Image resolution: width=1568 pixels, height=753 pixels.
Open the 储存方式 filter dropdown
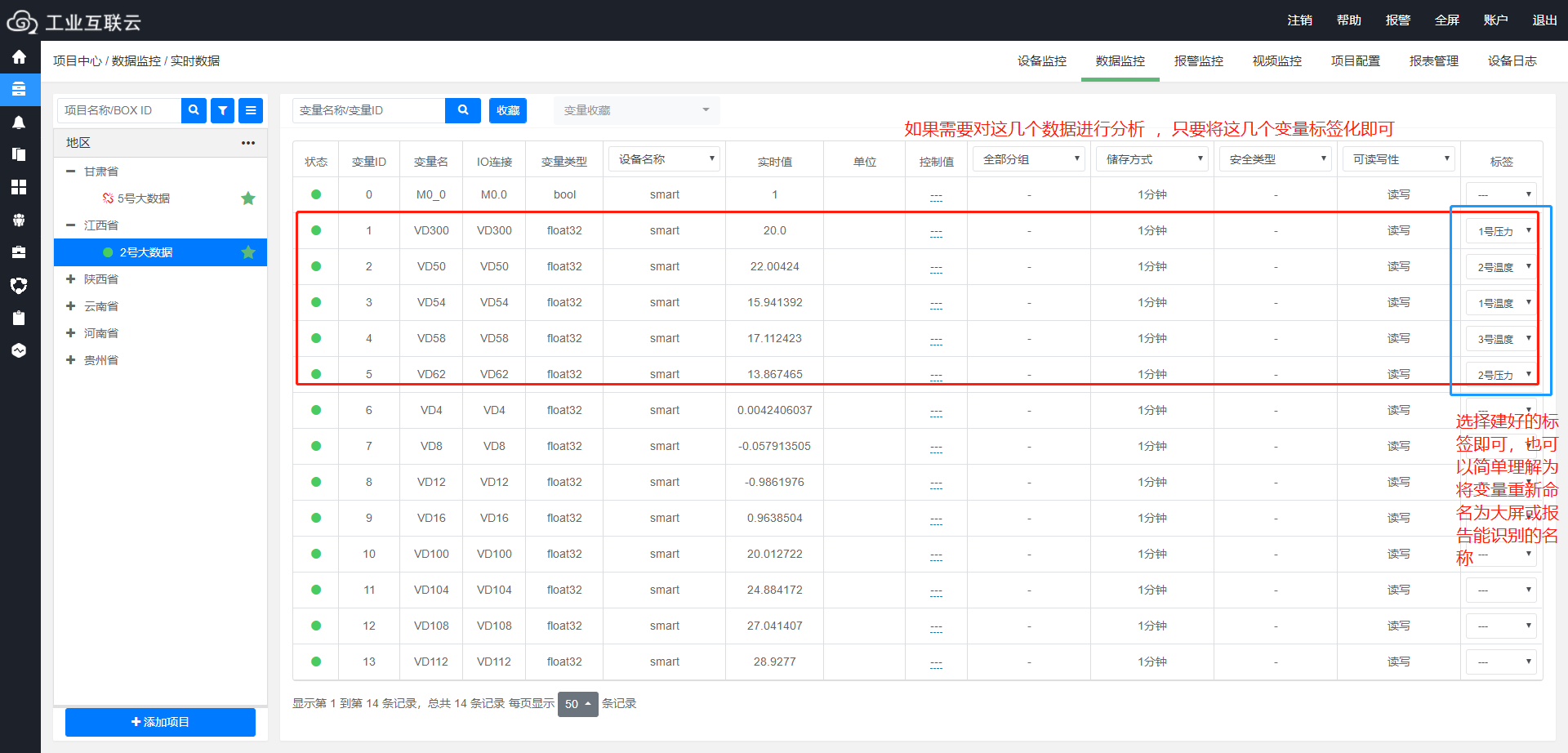click(x=1152, y=159)
